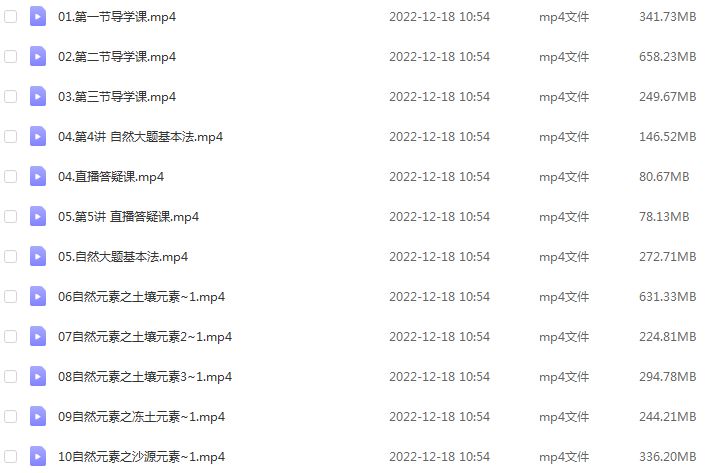The height and width of the screenshot is (473, 710).
Task: Click video icon for 05.自然大题基本法.mp4
Action: (38, 257)
